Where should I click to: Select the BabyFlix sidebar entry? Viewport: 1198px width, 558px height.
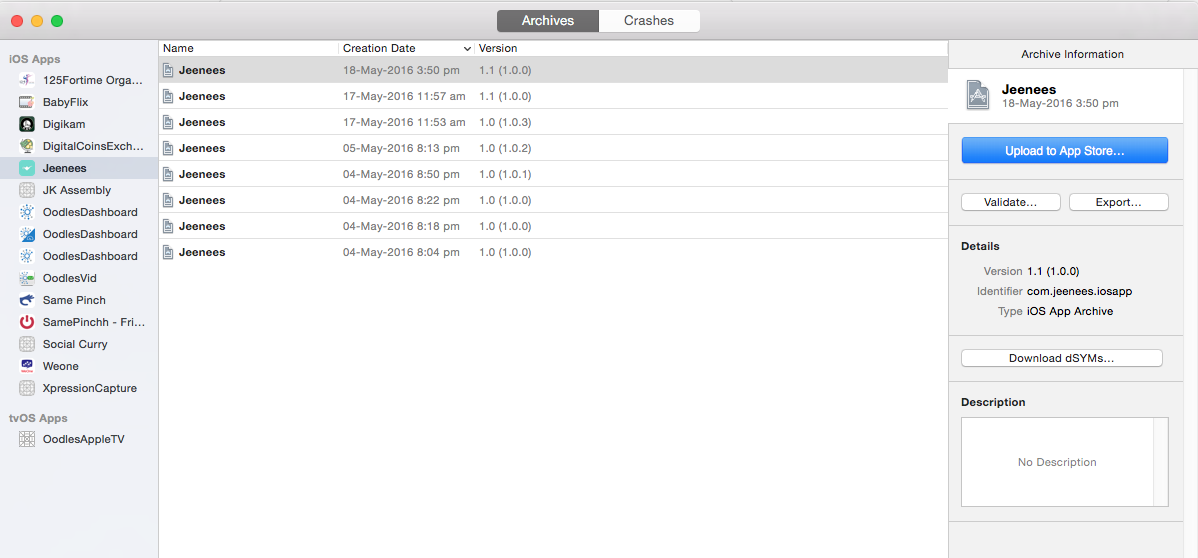coord(79,102)
